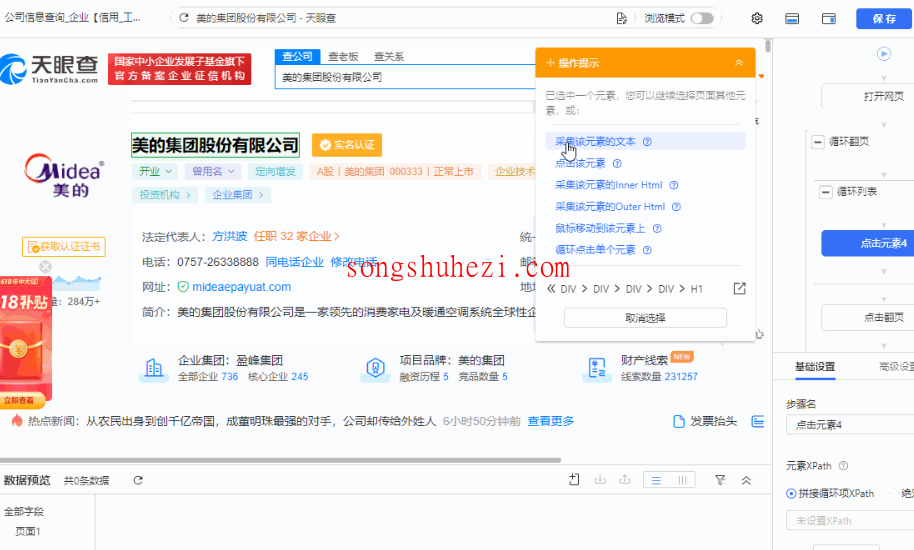The height and width of the screenshot is (550, 914).
Task: Click the side panel layout icon
Action: 829,19
